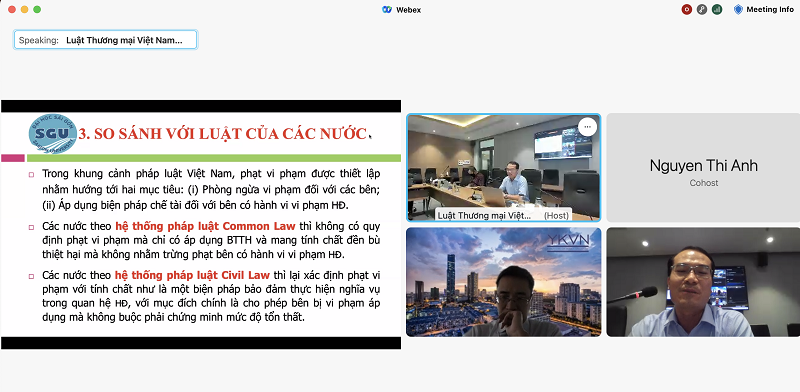800x392 pixels.
Task: Click the Host label on video tile
Action: [x=556, y=215]
